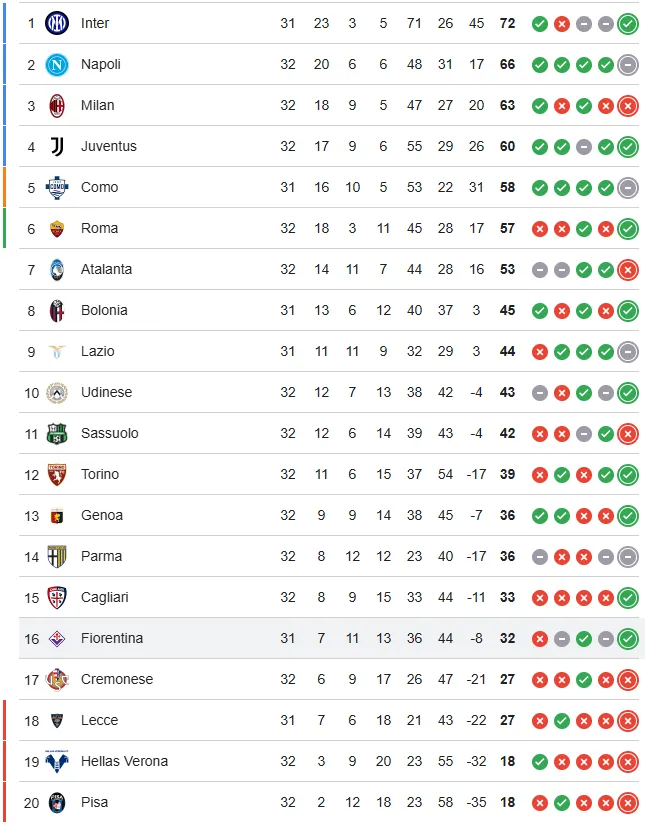Click the Juventus logo
This screenshot has width=645, height=826.
[x=57, y=145]
